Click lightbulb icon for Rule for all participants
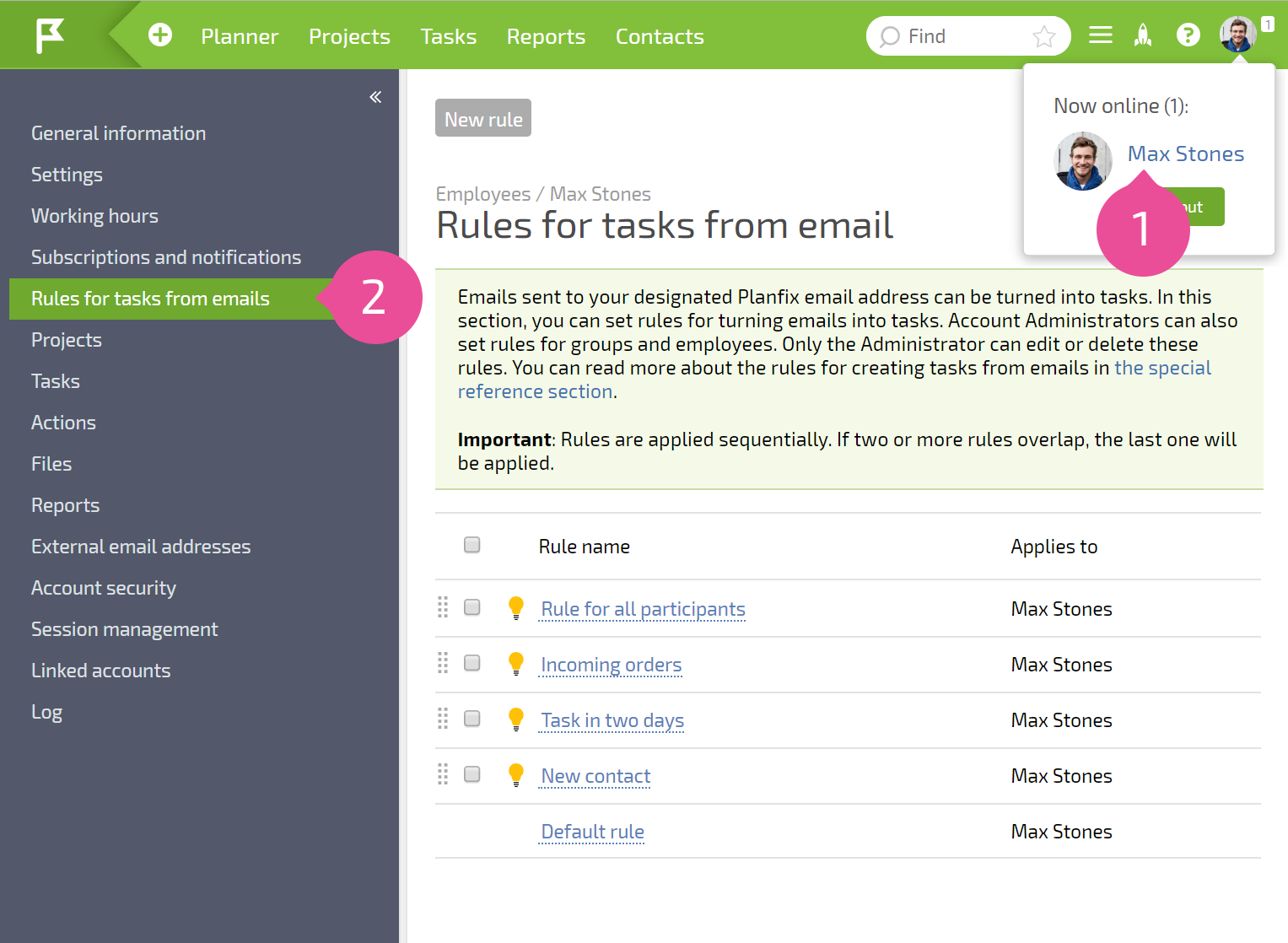The height and width of the screenshot is (943, 1288). 516,608
